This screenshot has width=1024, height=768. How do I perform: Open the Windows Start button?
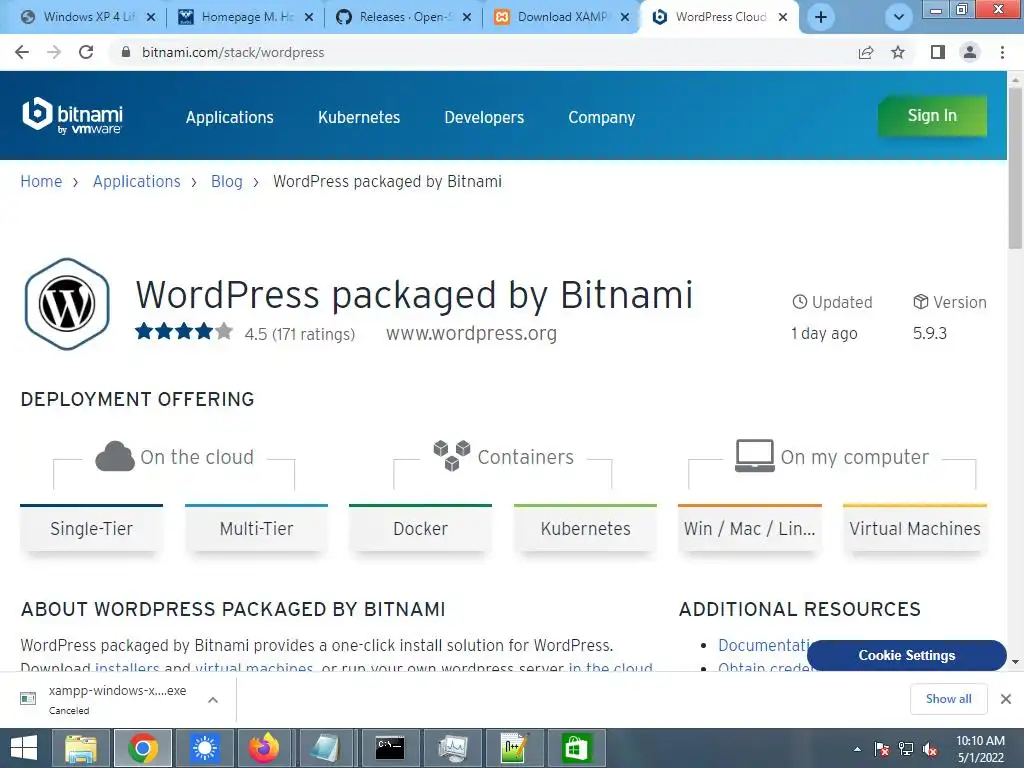click(x=24, y=748)
